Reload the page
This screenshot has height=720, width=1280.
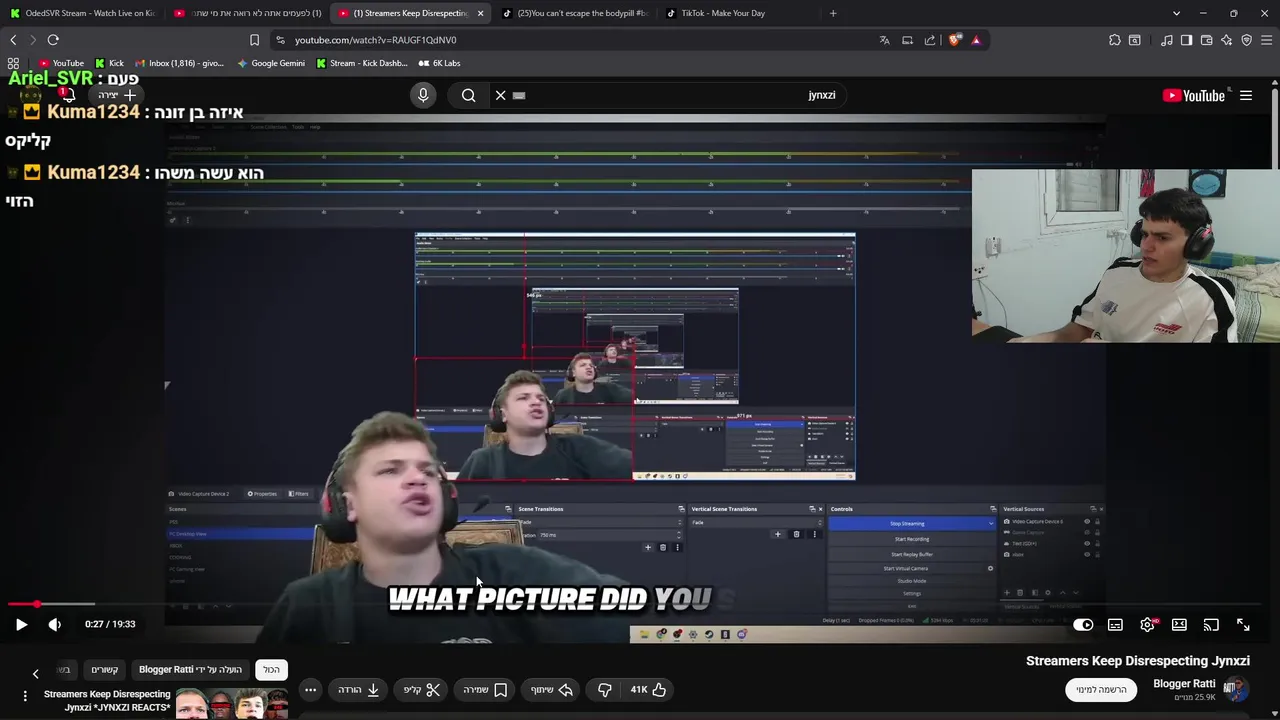click(53, 40)
